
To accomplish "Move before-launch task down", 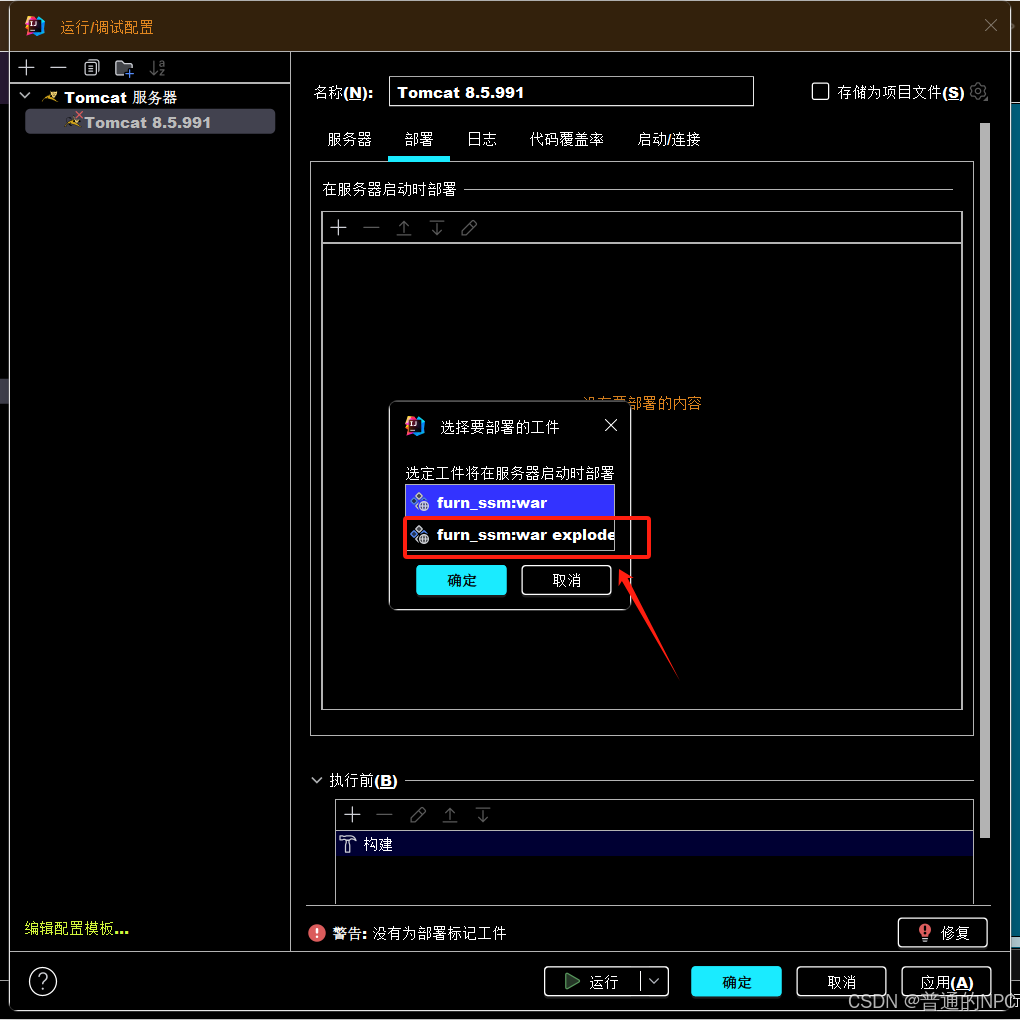I will (x=483, y=814).
